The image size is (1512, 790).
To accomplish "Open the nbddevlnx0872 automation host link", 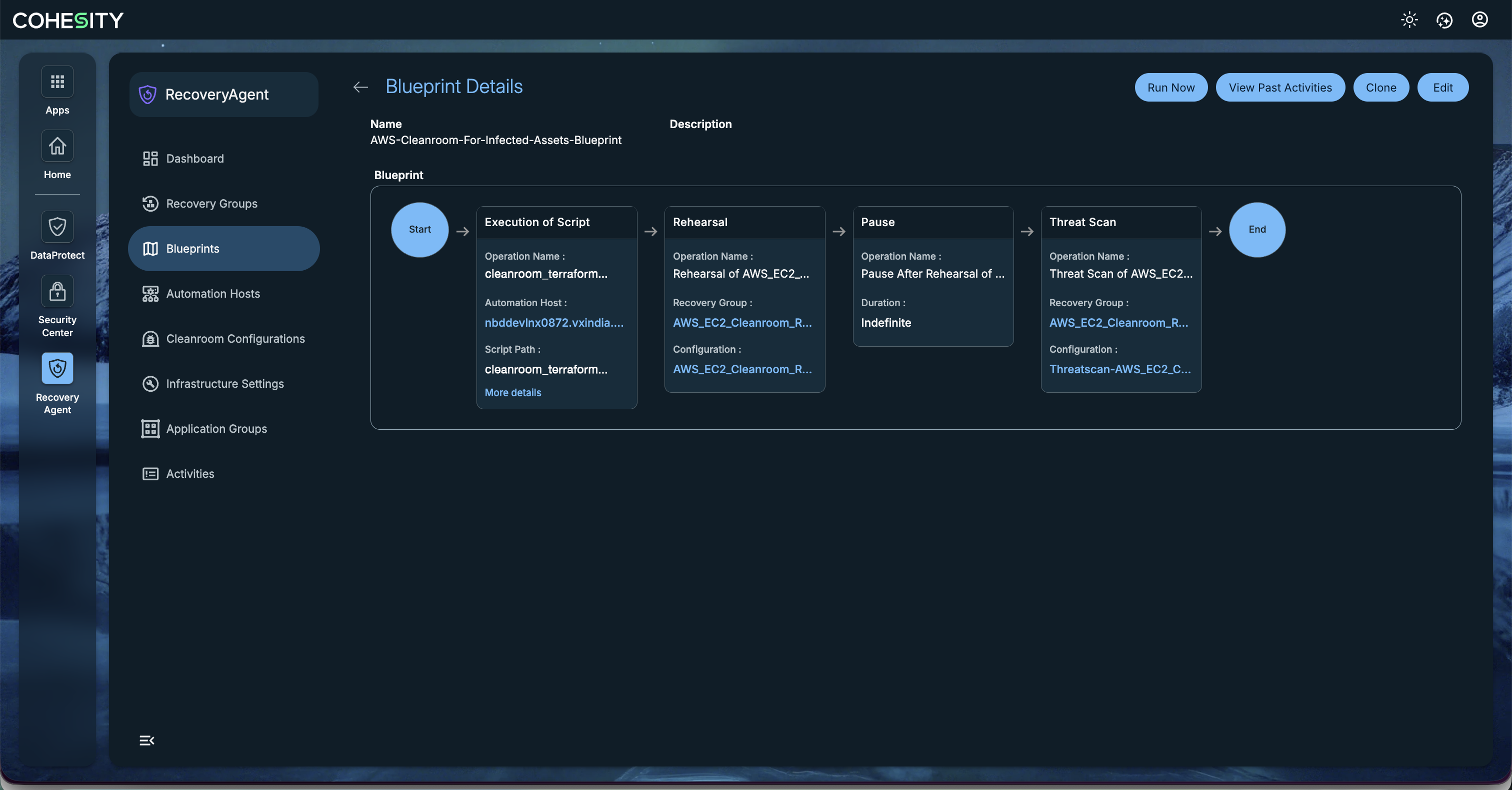I will pos(553,323).
